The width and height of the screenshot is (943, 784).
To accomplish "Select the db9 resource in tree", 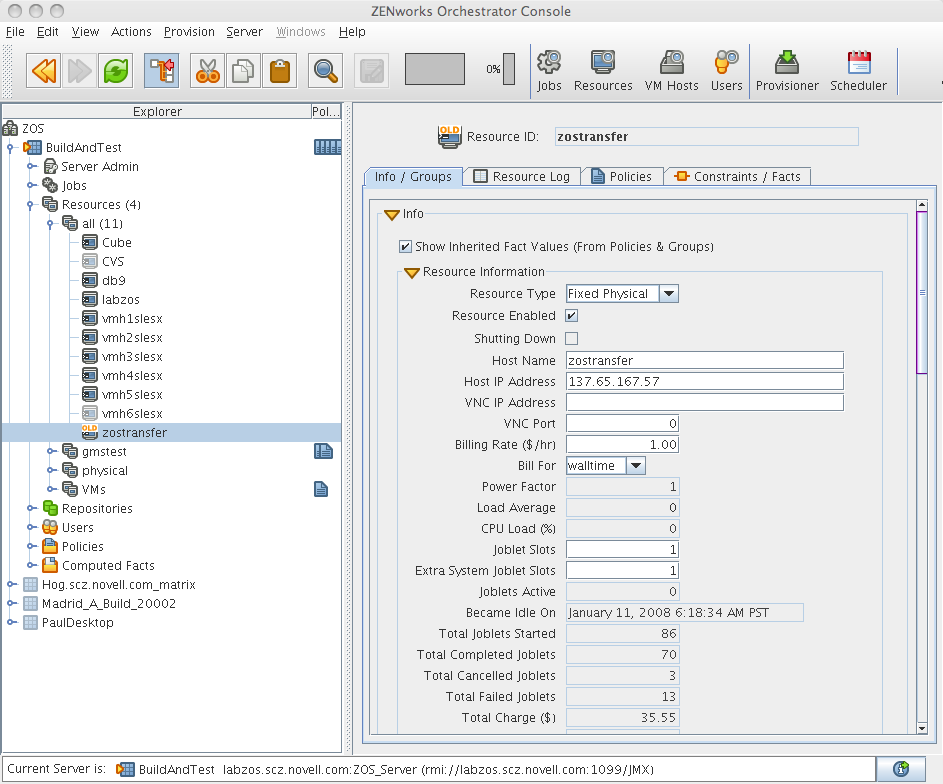I will click(114, 280).
